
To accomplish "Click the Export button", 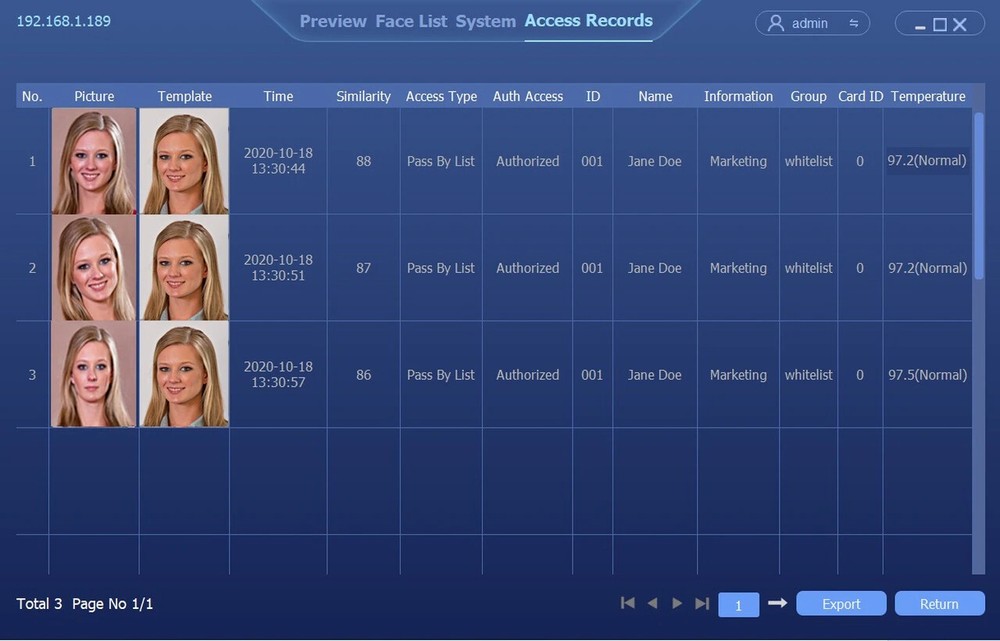I will [x=841, y=603].
